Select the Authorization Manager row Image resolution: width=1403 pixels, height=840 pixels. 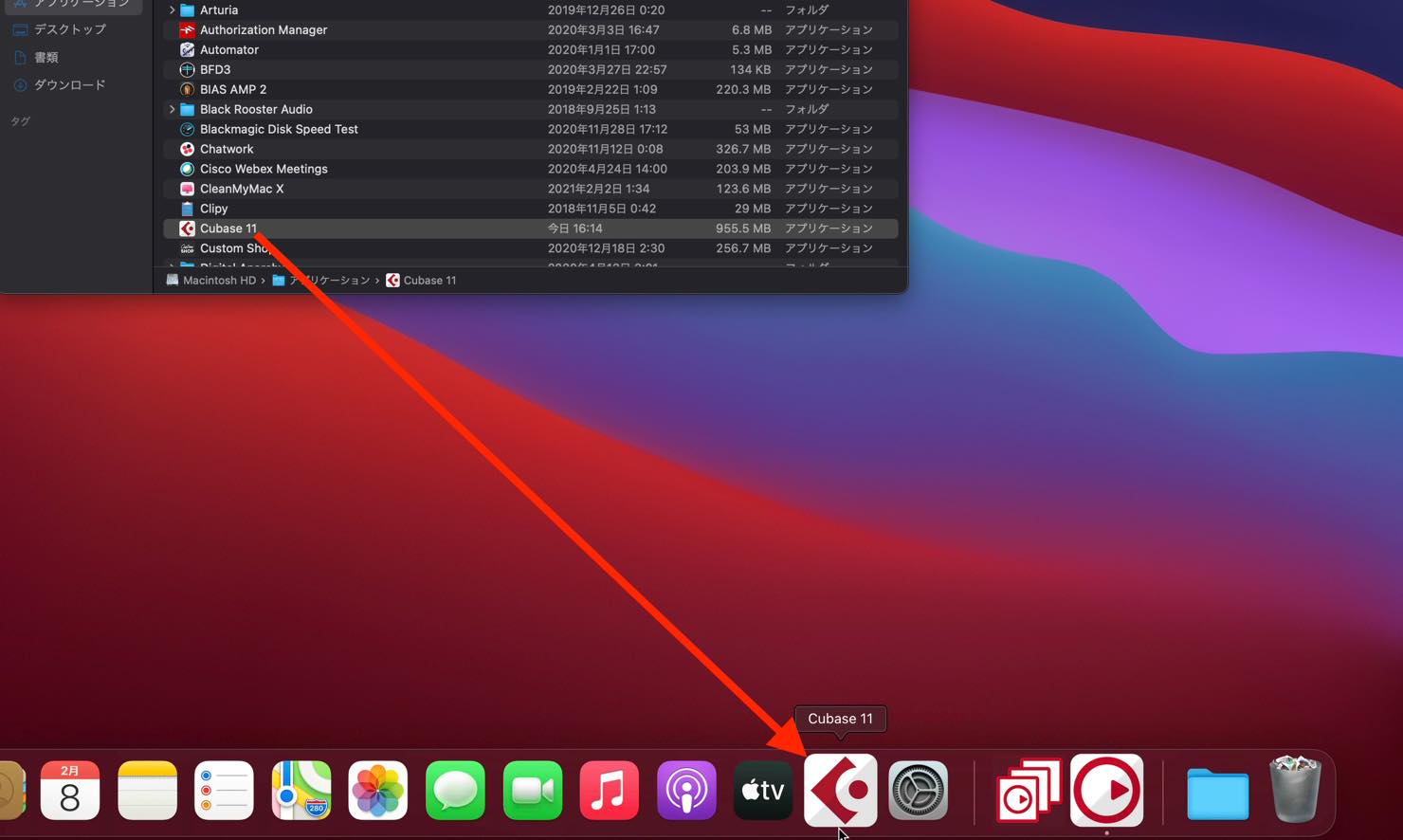[530, 29]
